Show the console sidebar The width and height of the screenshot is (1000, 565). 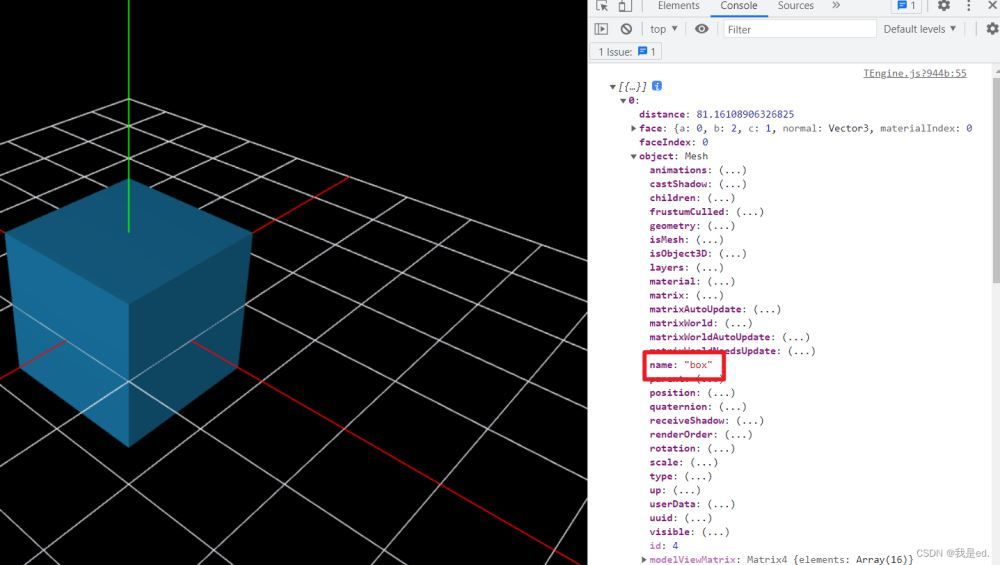point(601,29)
